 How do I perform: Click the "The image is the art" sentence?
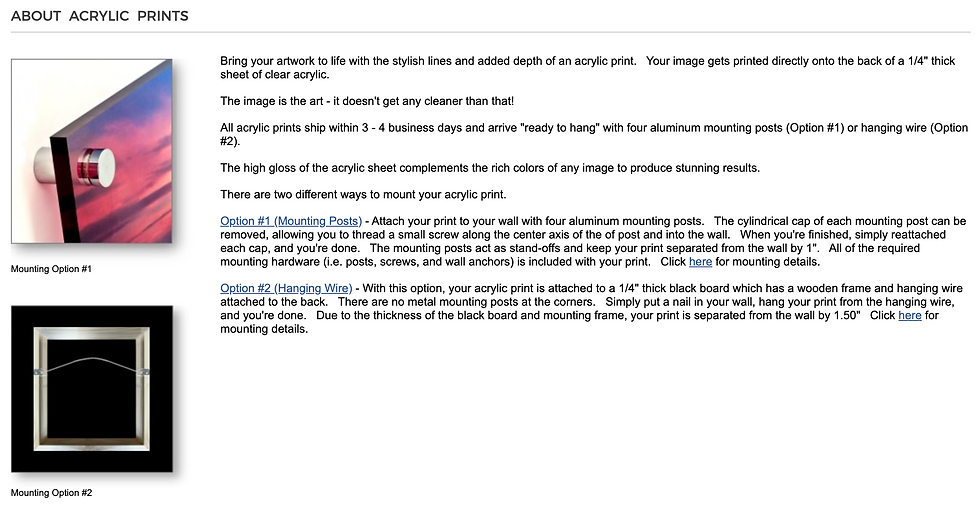point(367,101)
